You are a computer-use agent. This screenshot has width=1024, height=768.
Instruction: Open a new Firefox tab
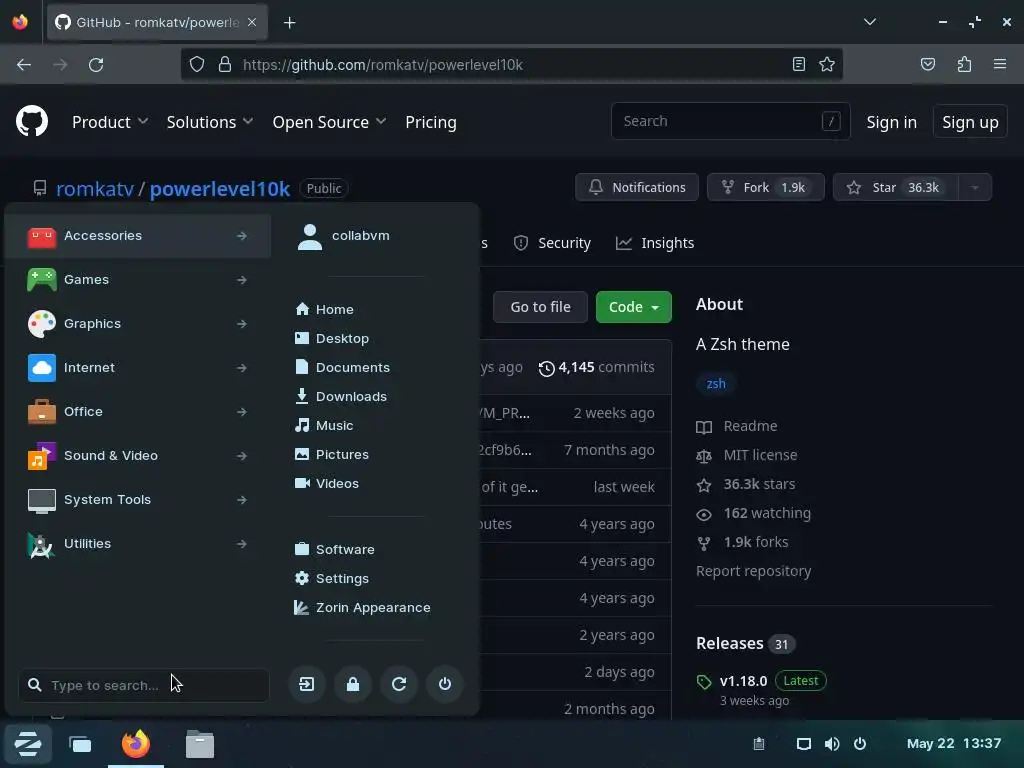click(x=289, y=23)
